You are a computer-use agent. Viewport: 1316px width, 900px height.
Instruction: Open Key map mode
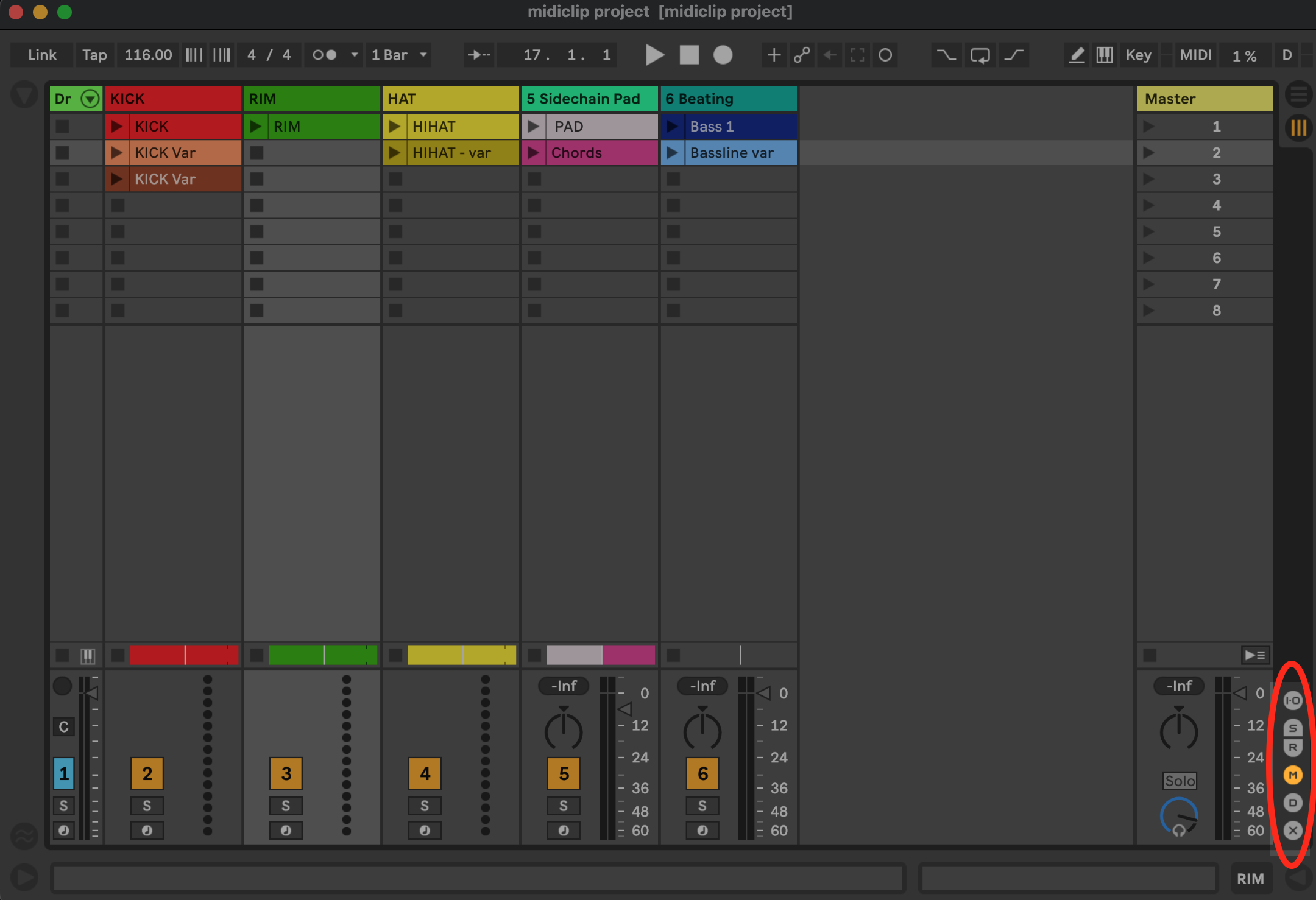pos(1137,55)
